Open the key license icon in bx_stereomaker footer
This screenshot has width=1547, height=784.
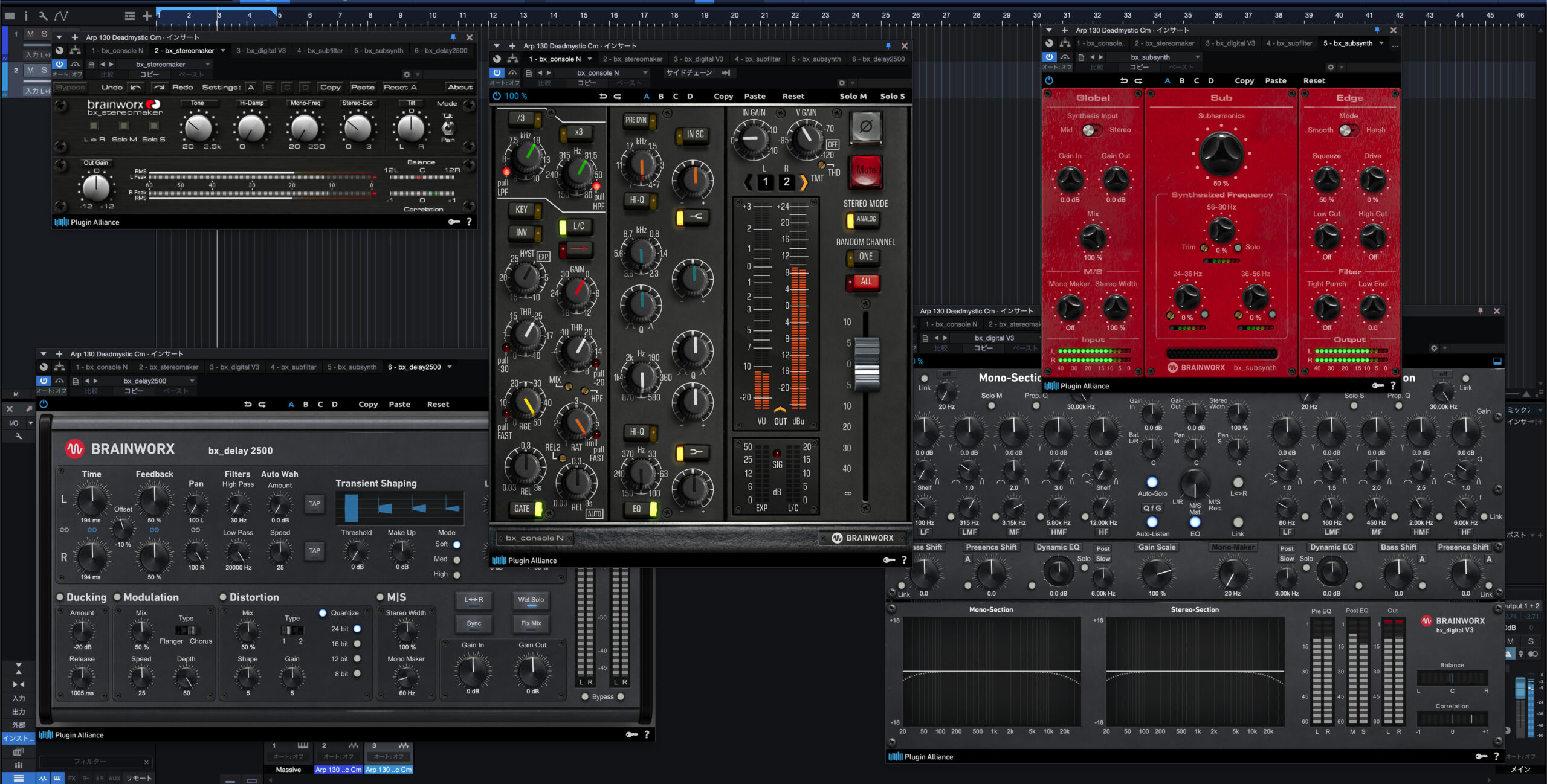click(454, 222)
